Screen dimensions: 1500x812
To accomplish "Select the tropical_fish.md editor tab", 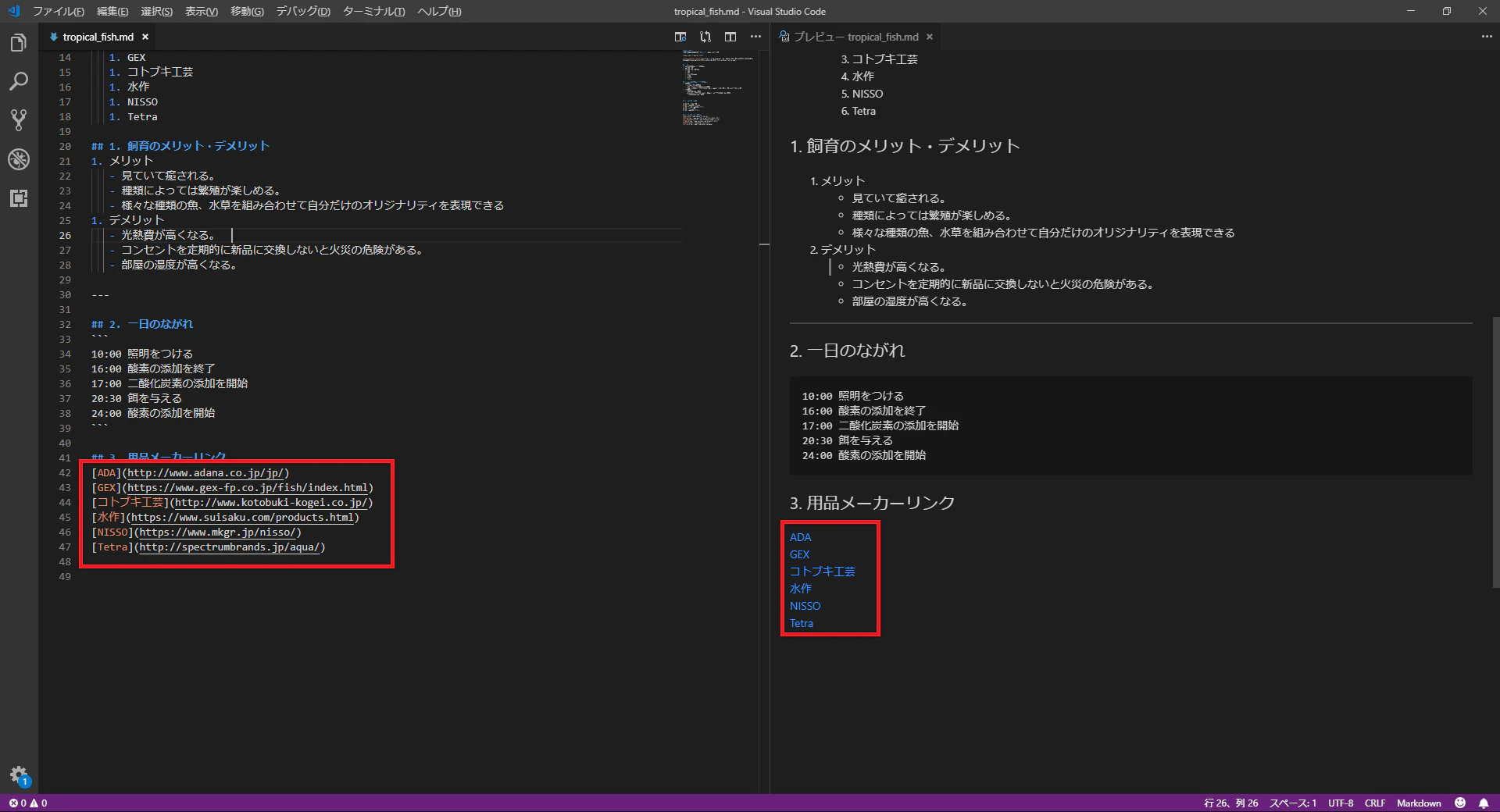I will point(98,37).
